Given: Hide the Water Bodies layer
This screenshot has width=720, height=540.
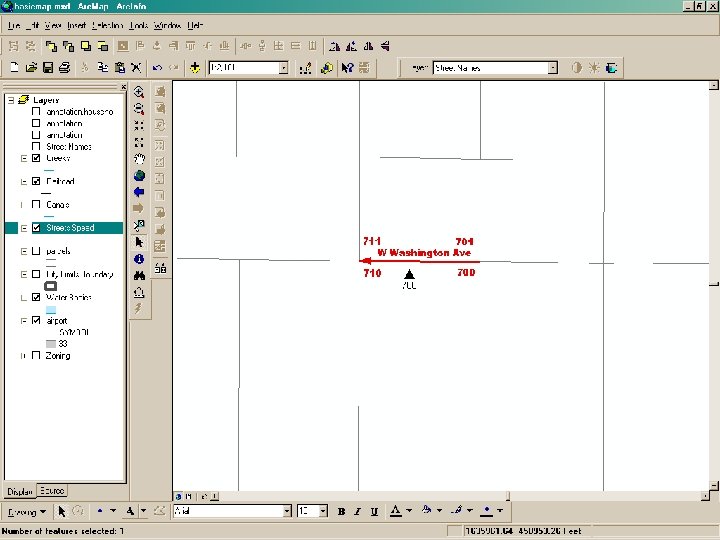Looking at the screenshot, I should click(x=36, y=297).
